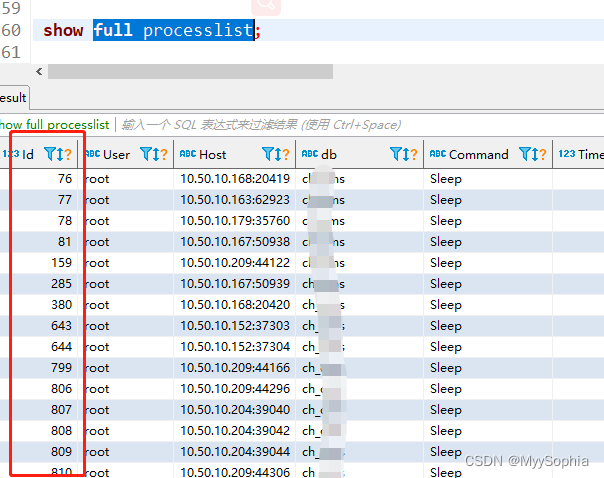604x478 pixels.
Task: Select the Id cell 799
Action: click(x=39, y=368)
